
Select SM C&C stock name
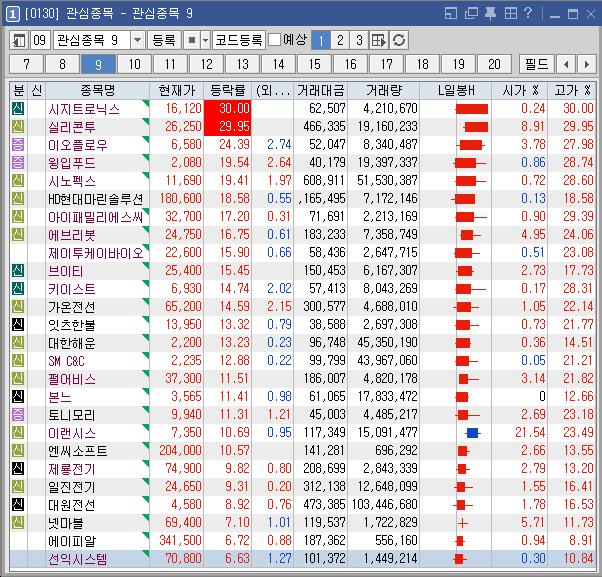(66, 361)
